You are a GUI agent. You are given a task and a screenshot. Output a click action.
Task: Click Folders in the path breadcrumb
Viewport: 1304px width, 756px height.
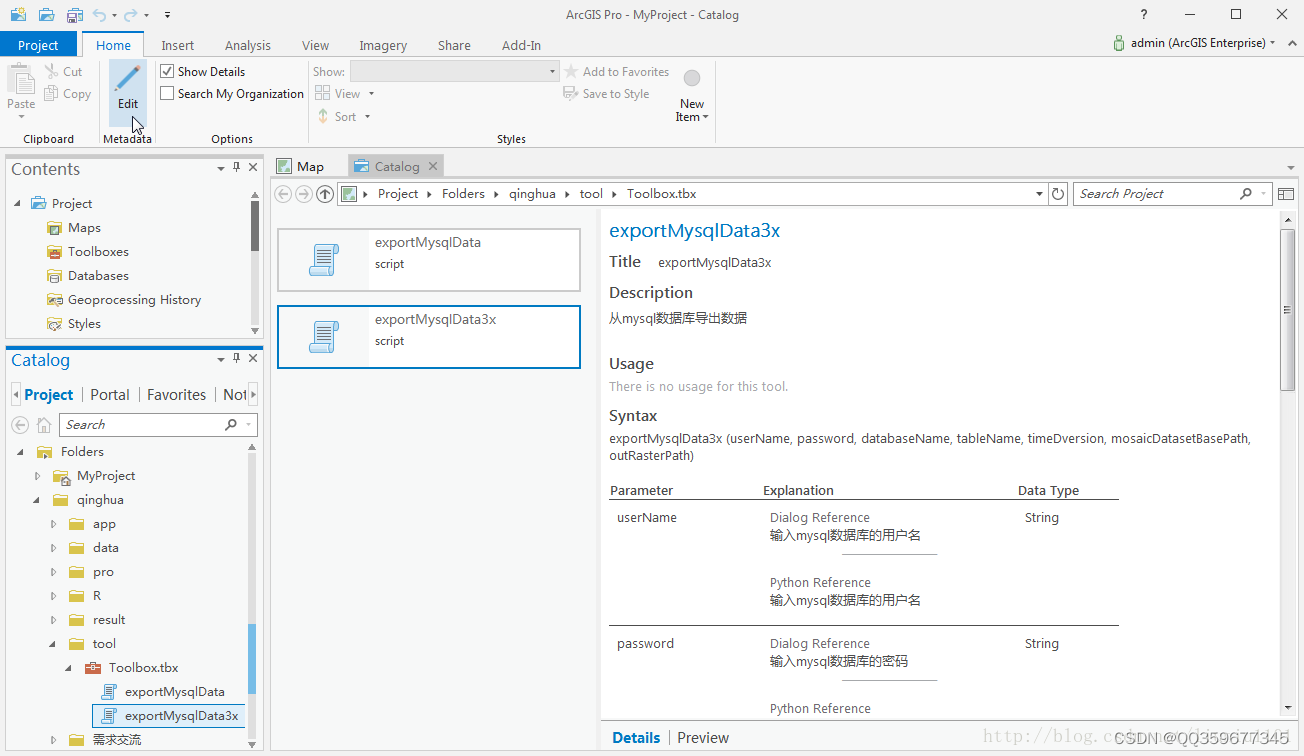463,194
